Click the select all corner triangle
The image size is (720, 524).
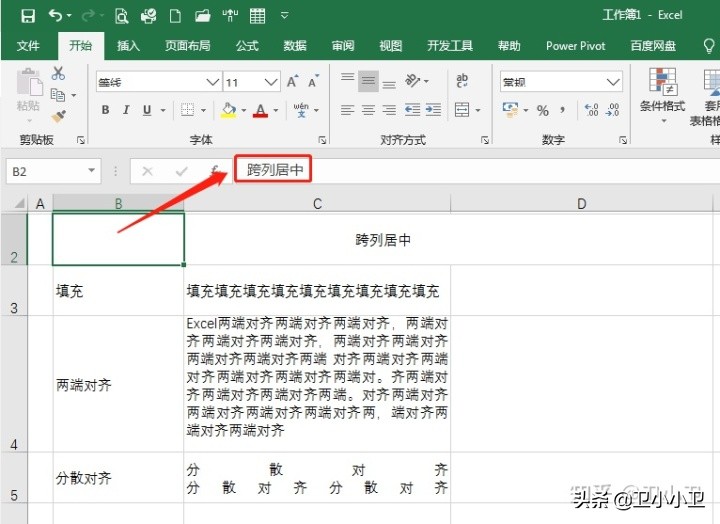[18, 203]
